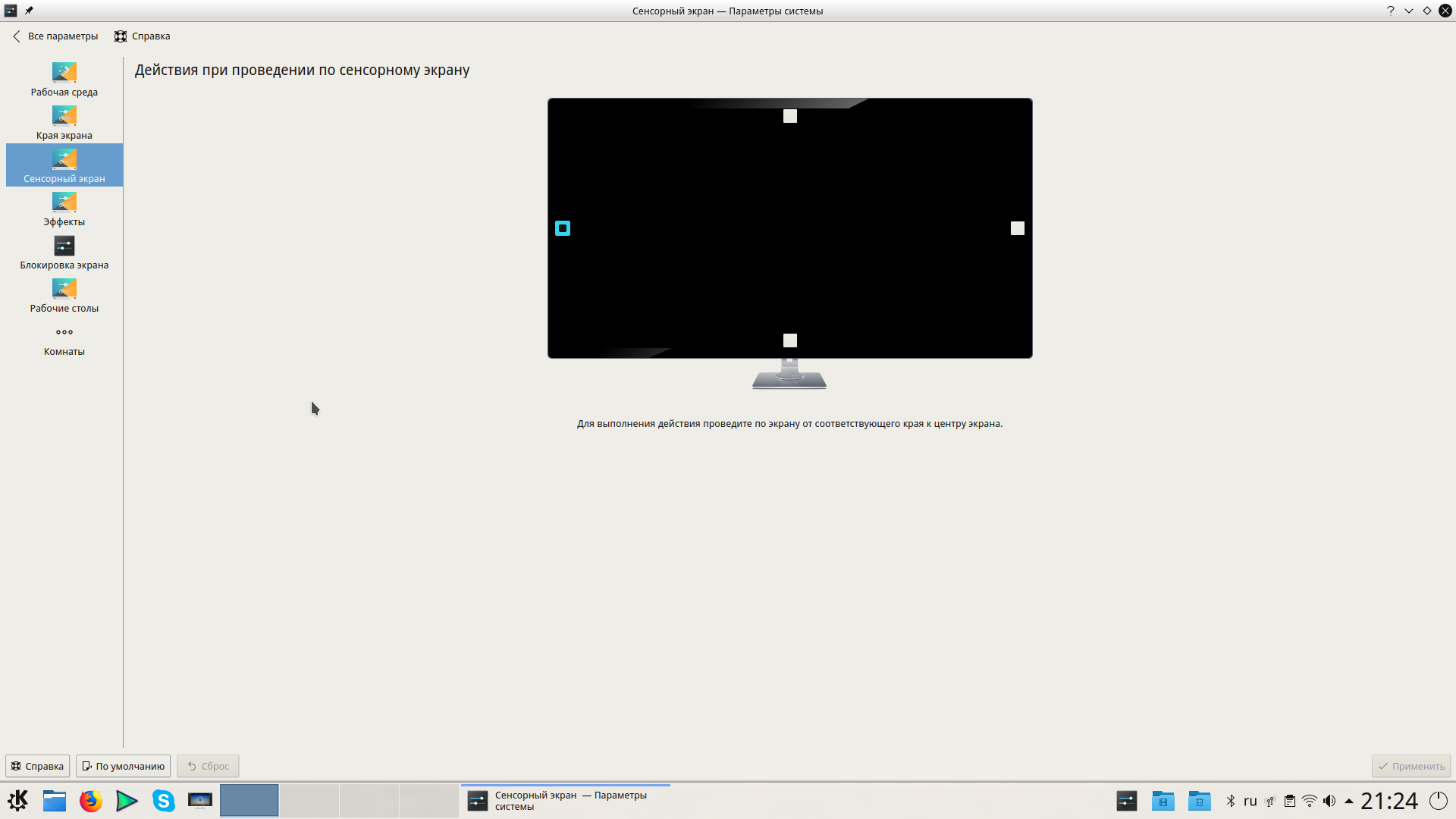Open the Рабочая среда settings module
Image resolution: width=1456 pixels, height=819 pixels.
point(64,80)
